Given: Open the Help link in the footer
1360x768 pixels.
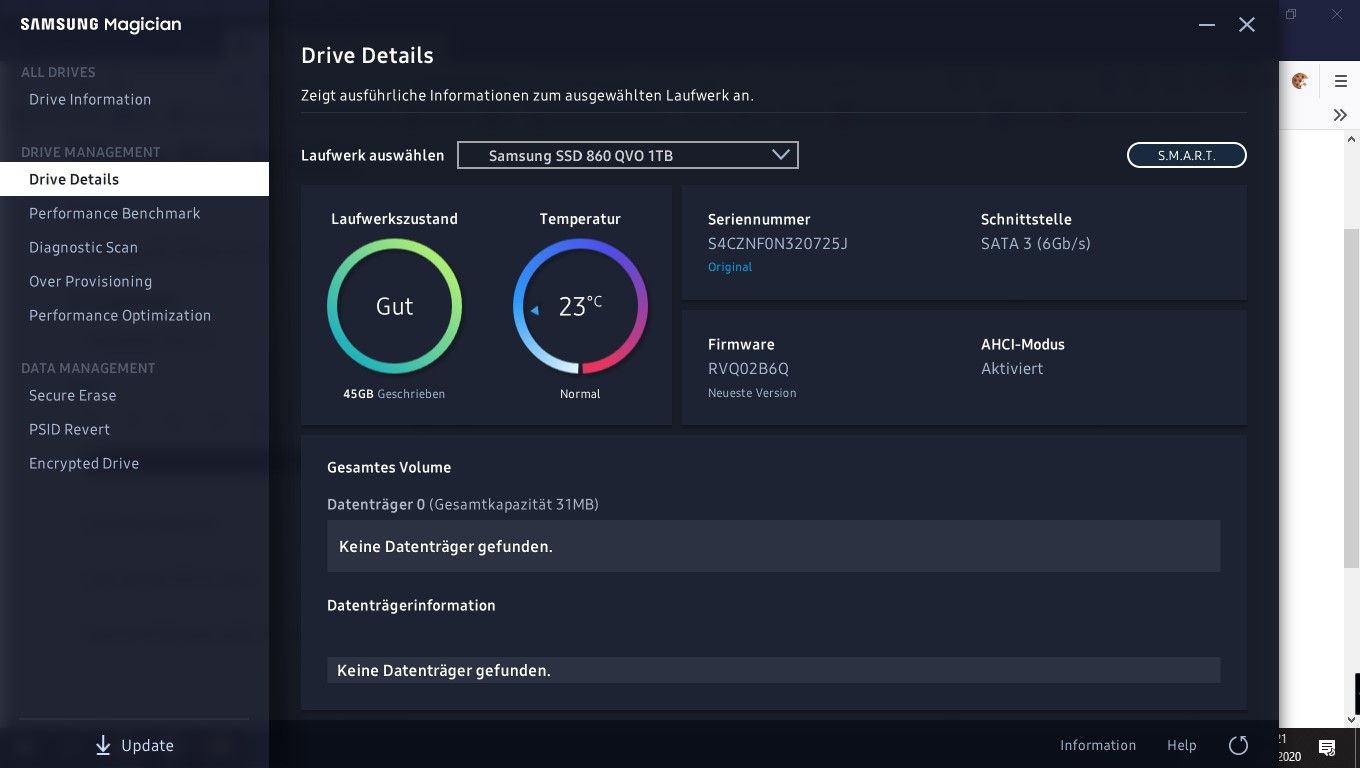Looking at the screenshot, I should [x=1182, y=745].
